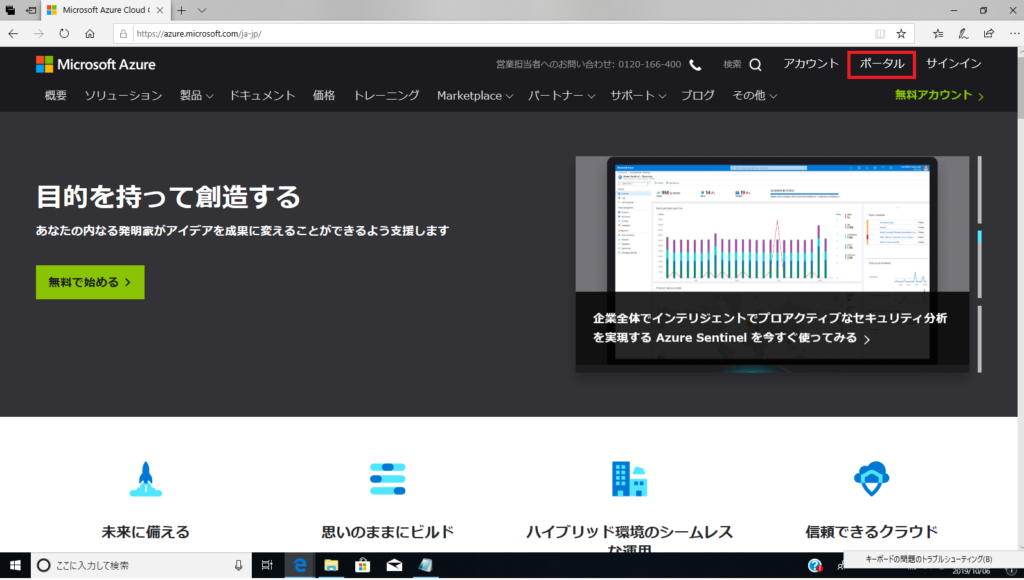Open File Explorer from the taskbar

coord(331,566)
